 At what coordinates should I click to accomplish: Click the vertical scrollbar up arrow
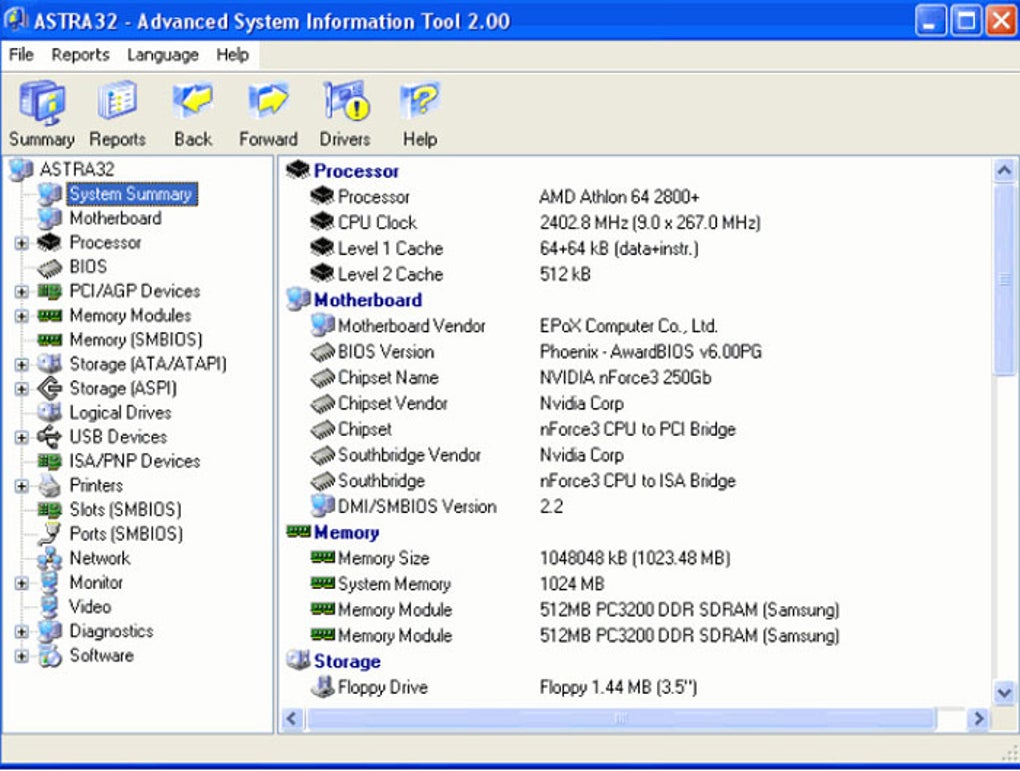(x=1004, y=170)
